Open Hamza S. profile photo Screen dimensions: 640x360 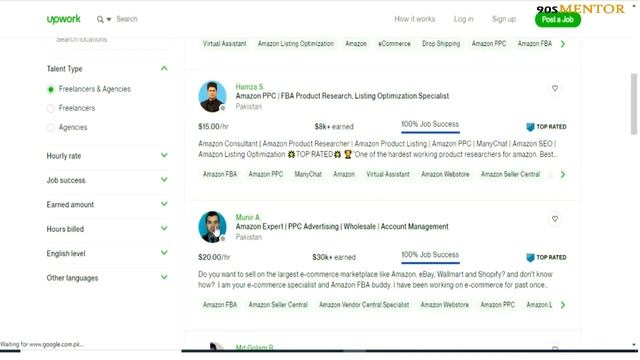coord(212,96)
